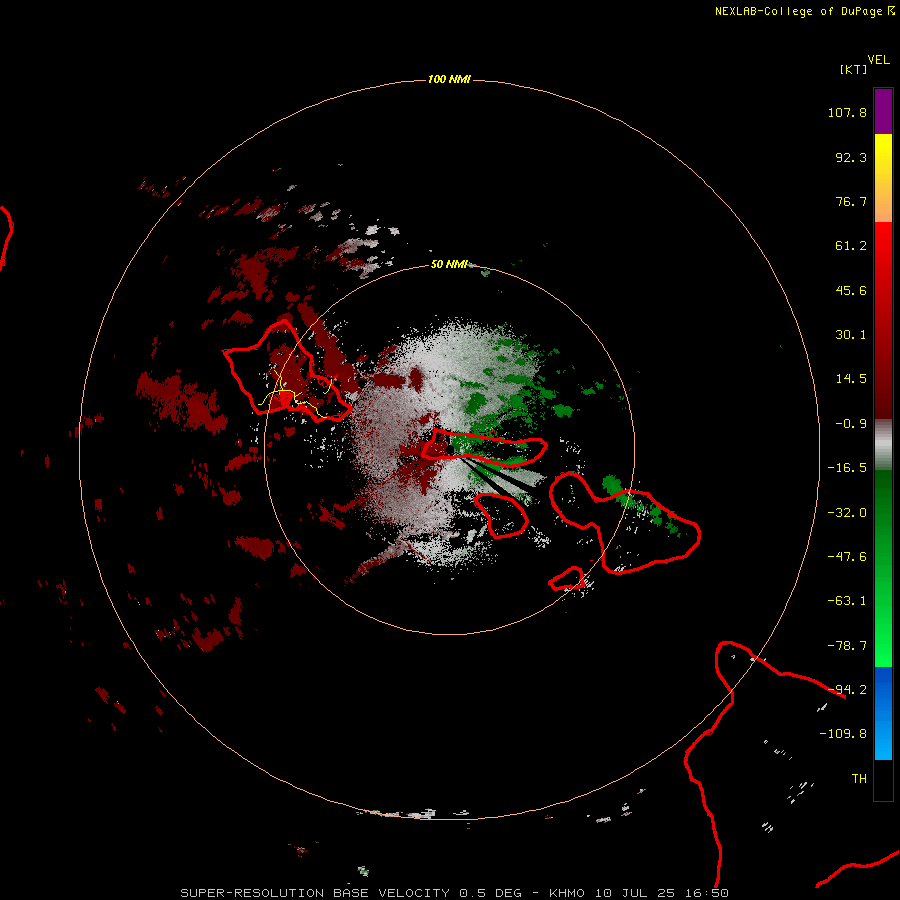Select the -78.7 velocity scale value
The width and height of the screenshot is (900, 900).
[x=847, y=646]
